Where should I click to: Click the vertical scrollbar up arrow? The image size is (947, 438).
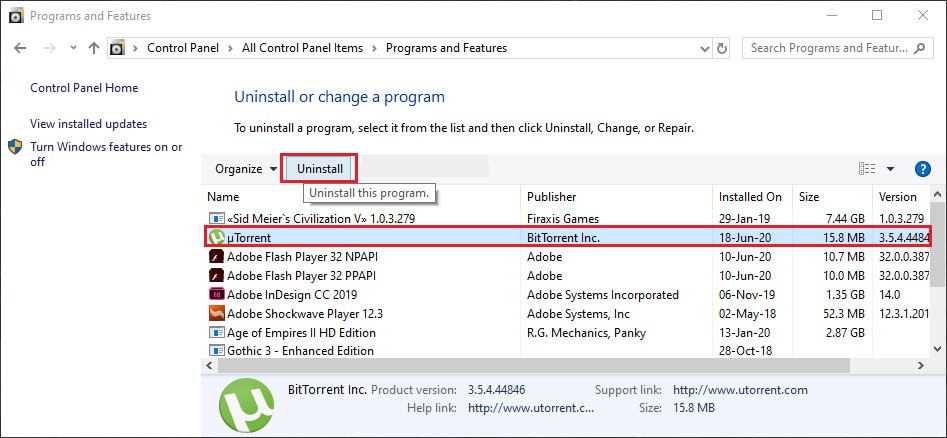(937, 194)
